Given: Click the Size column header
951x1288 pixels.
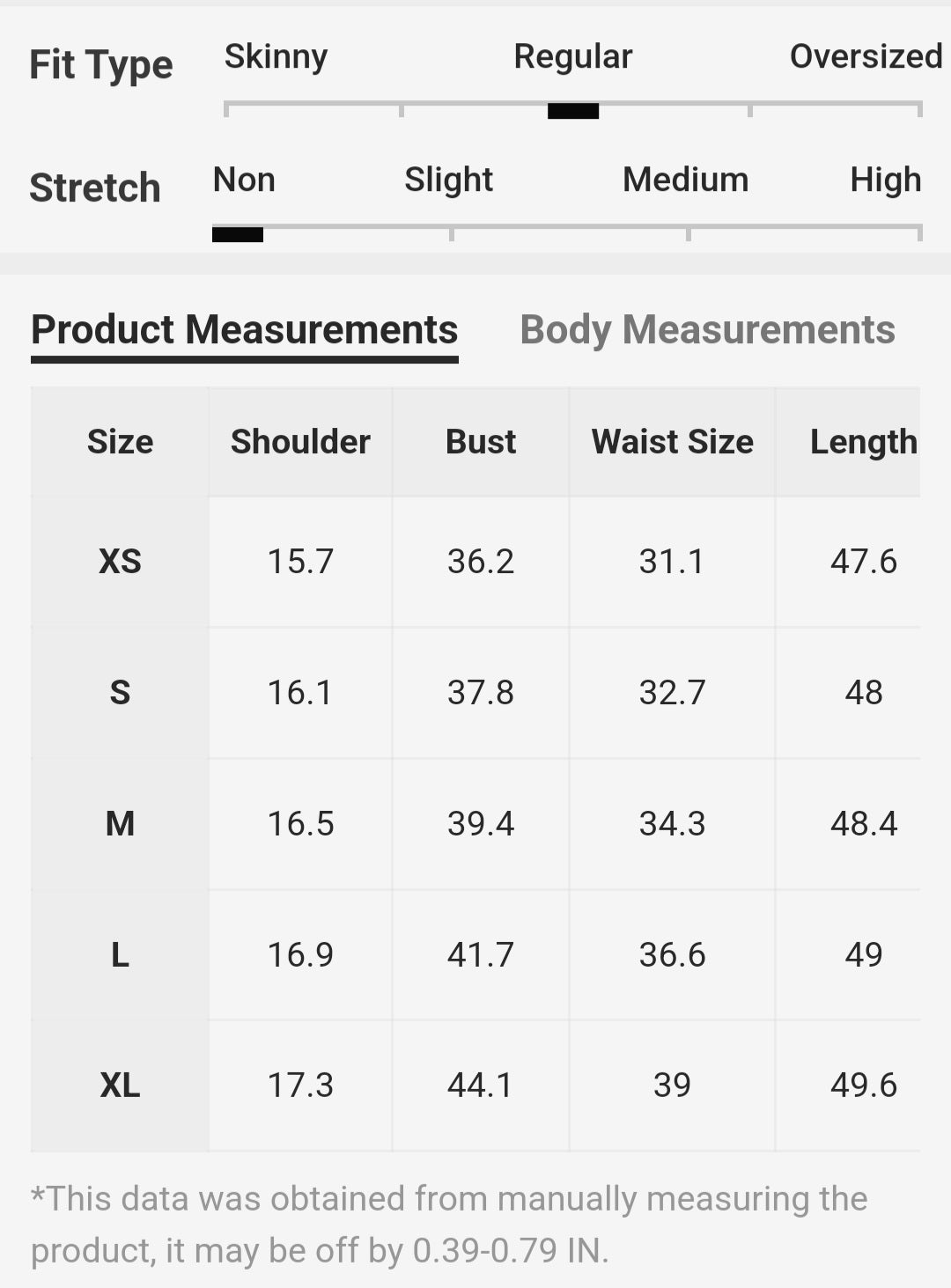Looking at the screenshot, I should 120,441.
